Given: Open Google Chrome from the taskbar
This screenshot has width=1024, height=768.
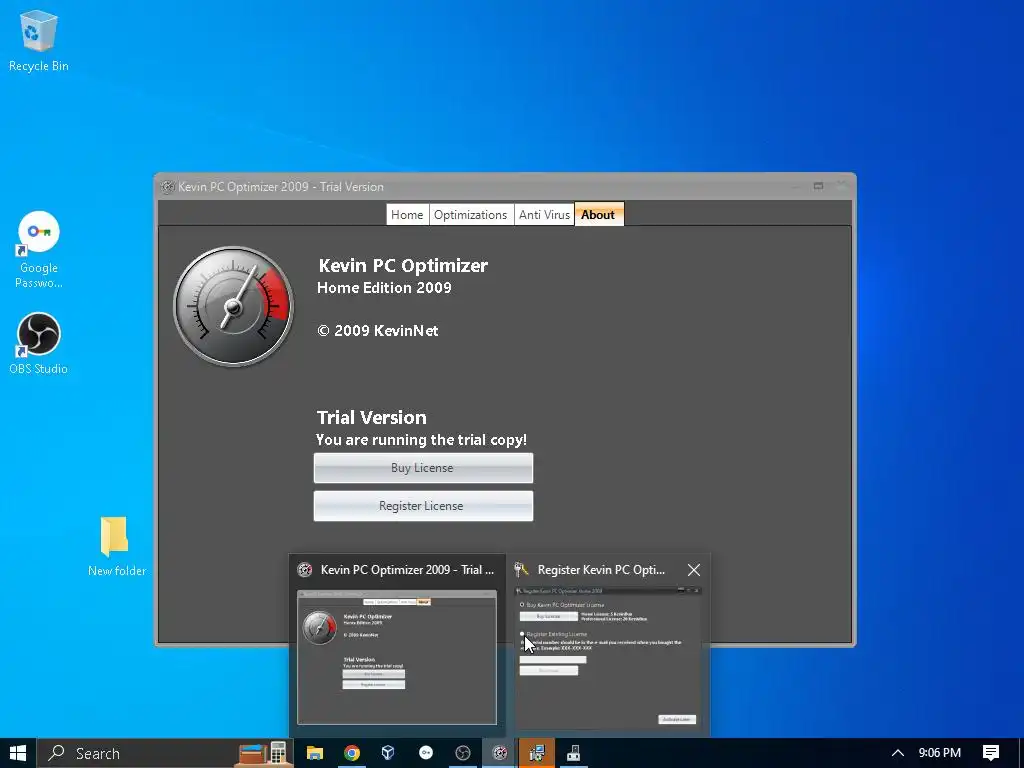Looking at the screenshot, I should click(x=352, y=753).
